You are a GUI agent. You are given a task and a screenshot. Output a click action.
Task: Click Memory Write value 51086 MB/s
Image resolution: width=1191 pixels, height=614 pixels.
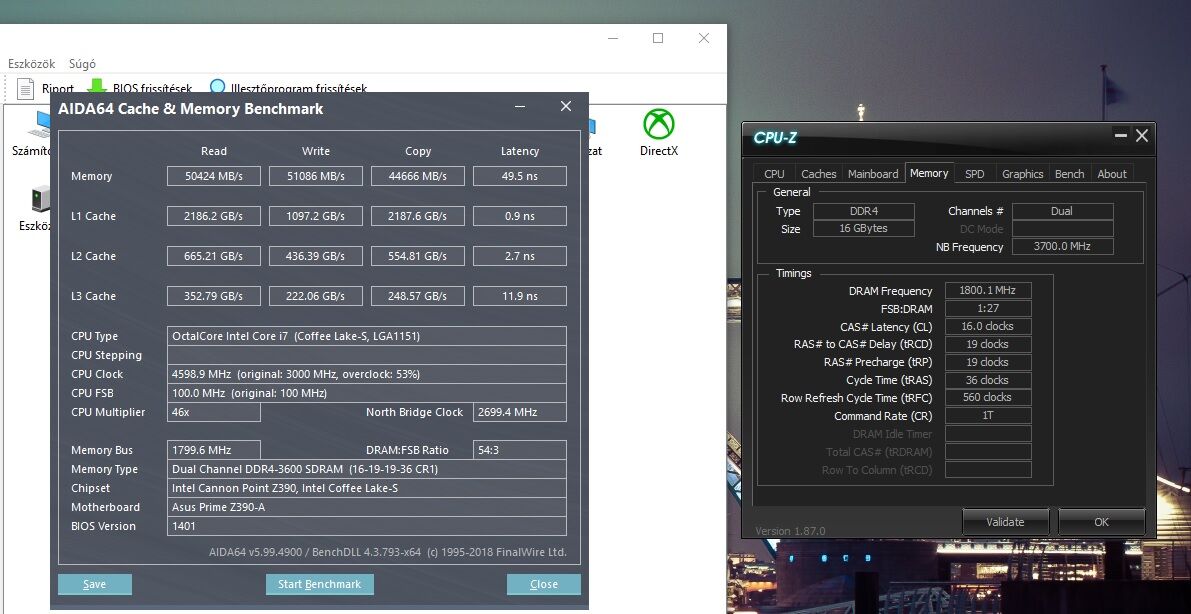(x=316, y=176)
